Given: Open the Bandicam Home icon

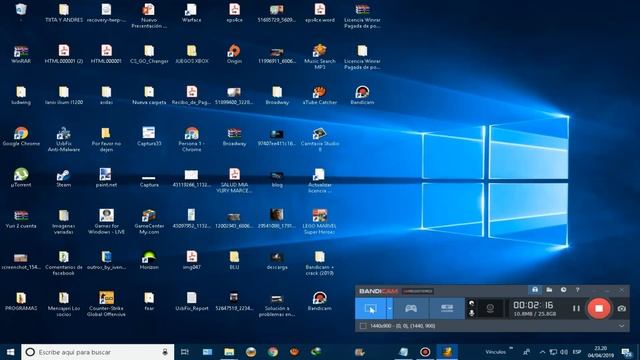Looking at the screenshot, I should point(535,290).
